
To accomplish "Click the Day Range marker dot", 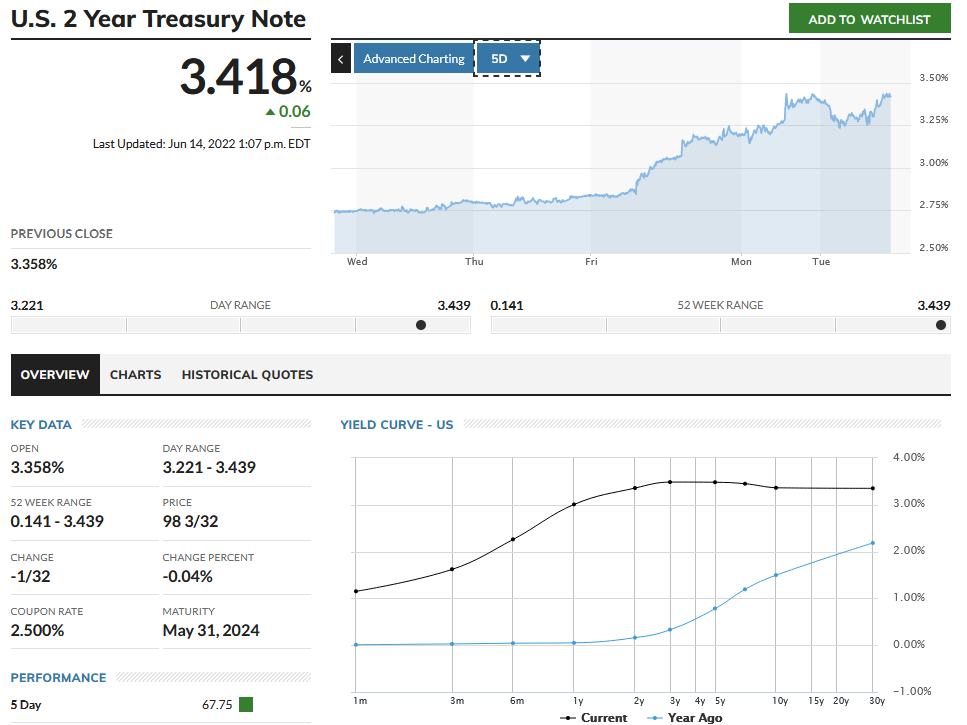I will 421,325.
